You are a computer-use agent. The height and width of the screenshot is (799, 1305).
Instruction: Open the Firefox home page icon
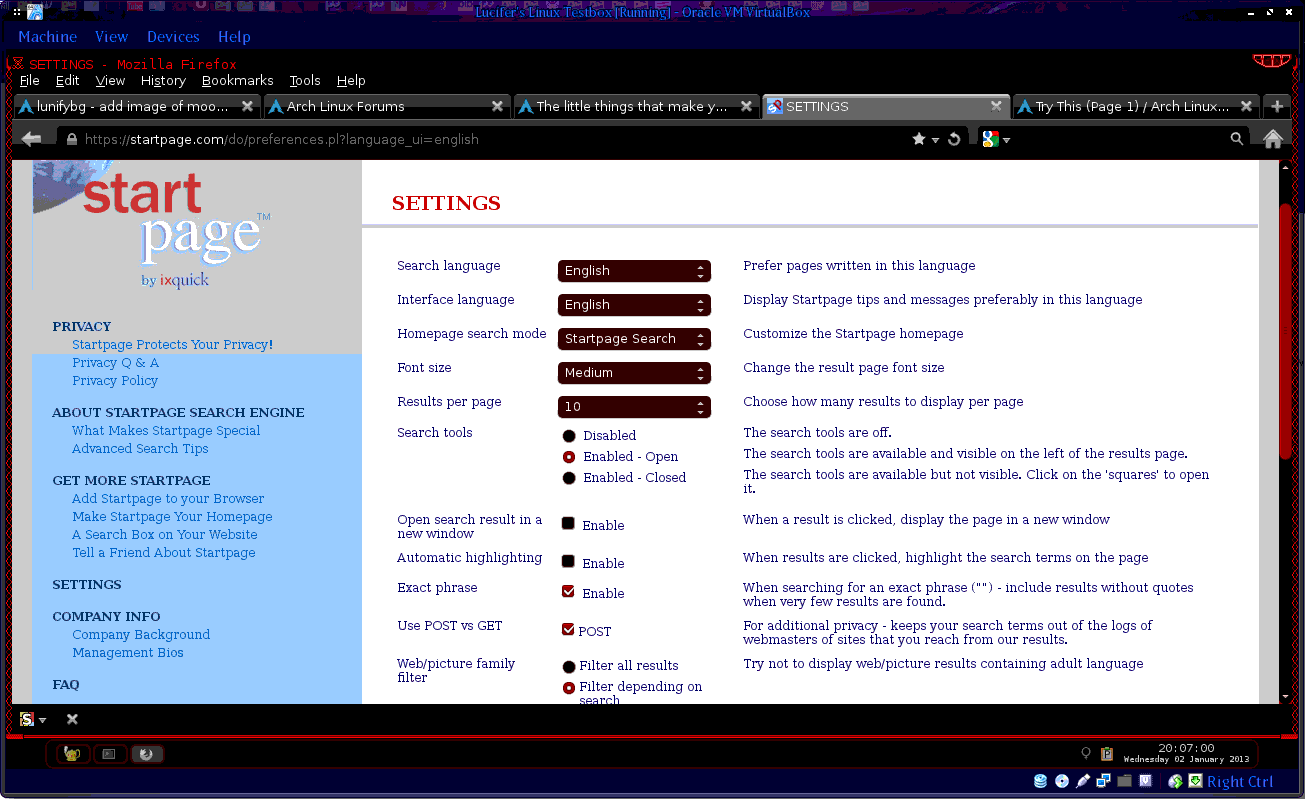[1273, 139]
